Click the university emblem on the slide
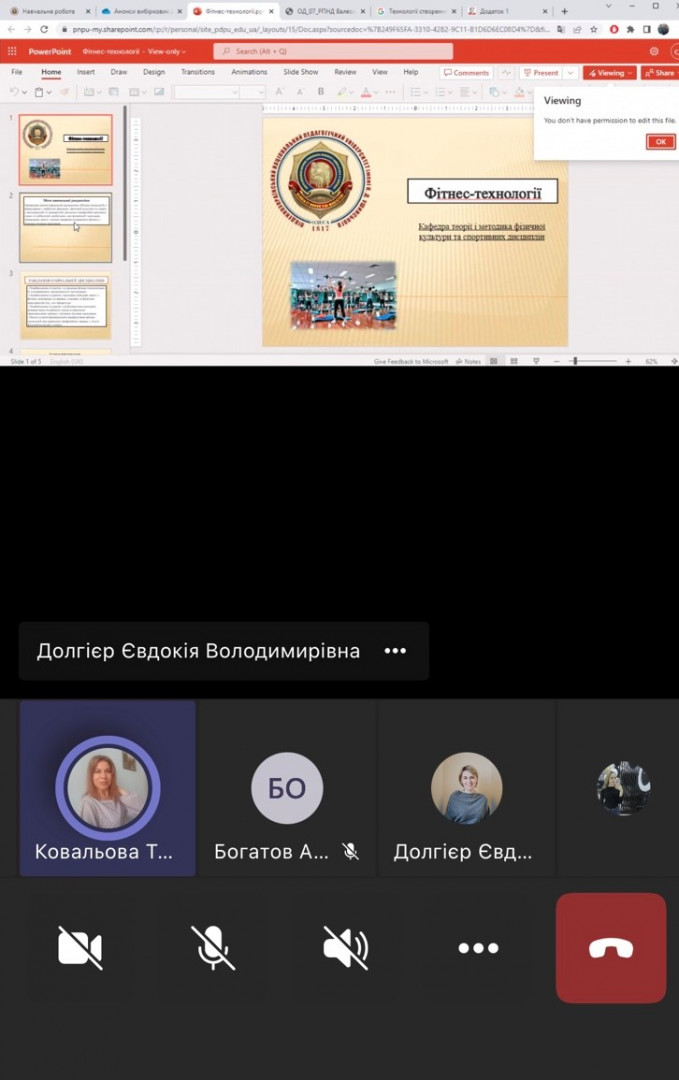The height and width of the screenshot is (1080, 679). [320, 180]
